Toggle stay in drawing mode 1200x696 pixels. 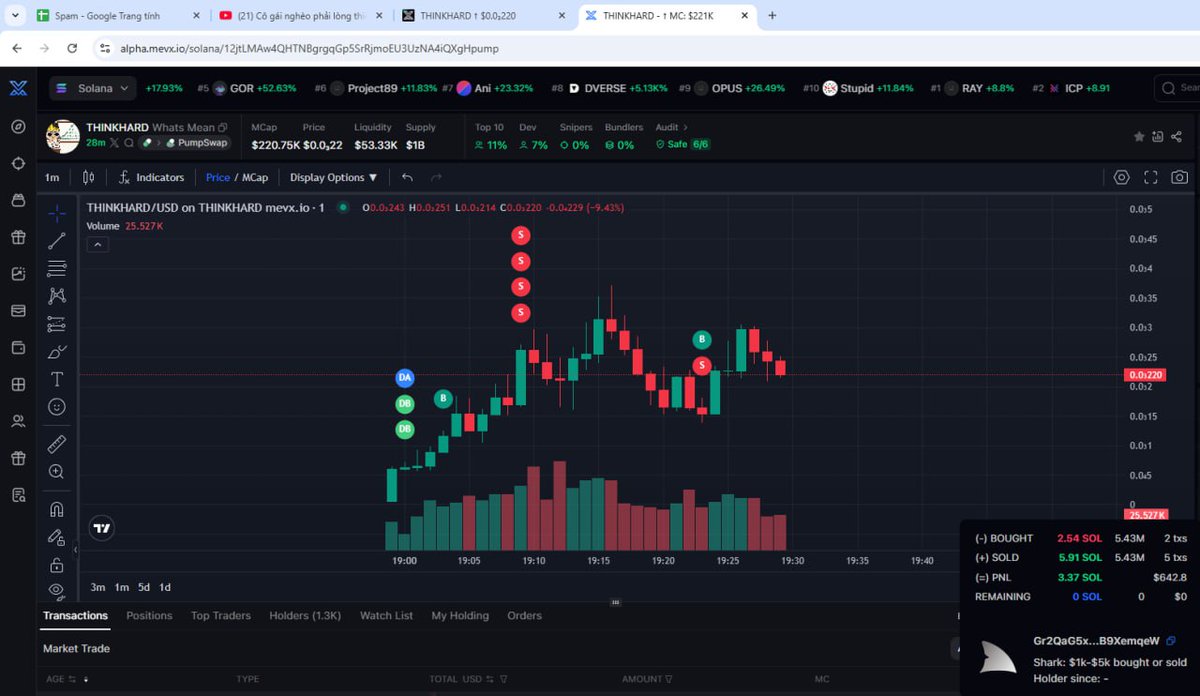pyautogui.click(x=57, y=537)
